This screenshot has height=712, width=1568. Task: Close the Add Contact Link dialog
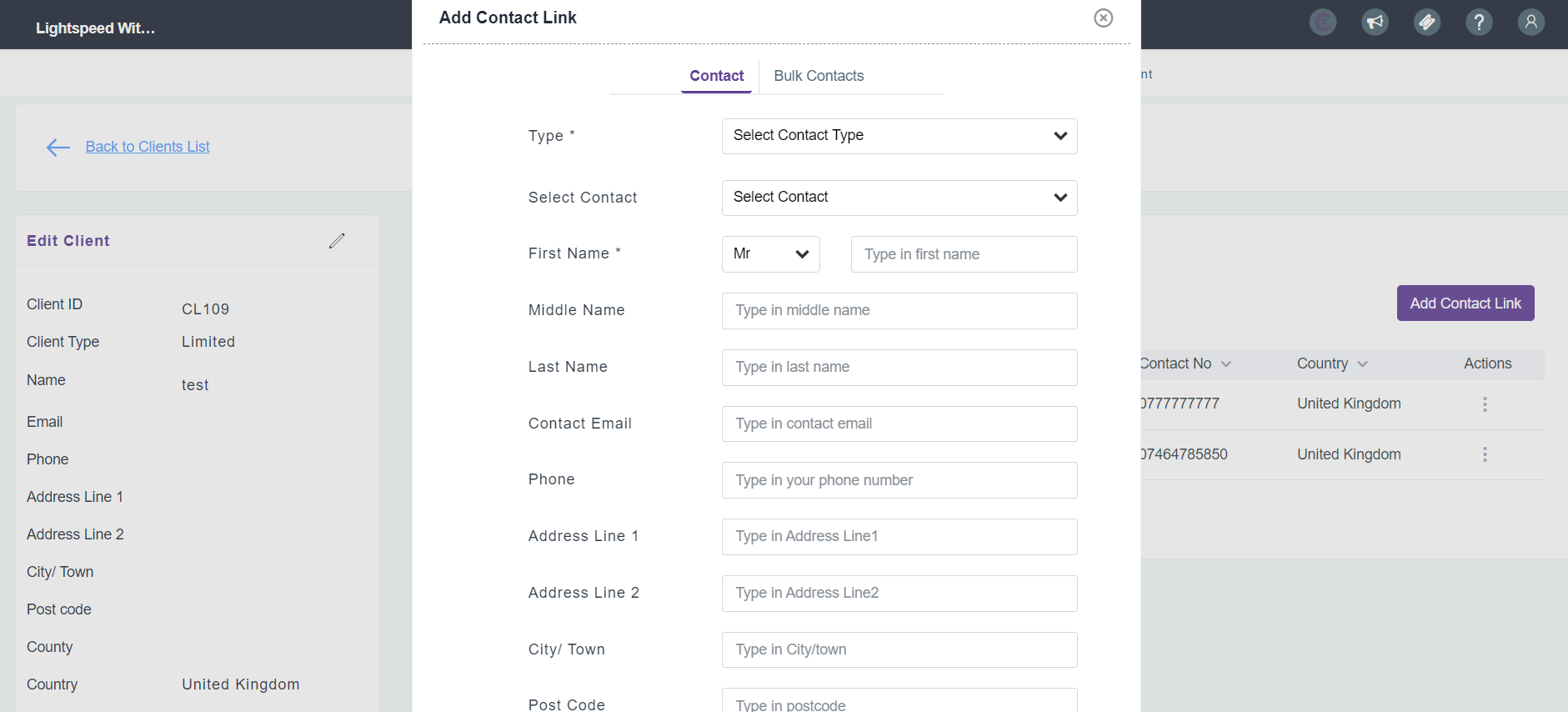[1103, 18]
